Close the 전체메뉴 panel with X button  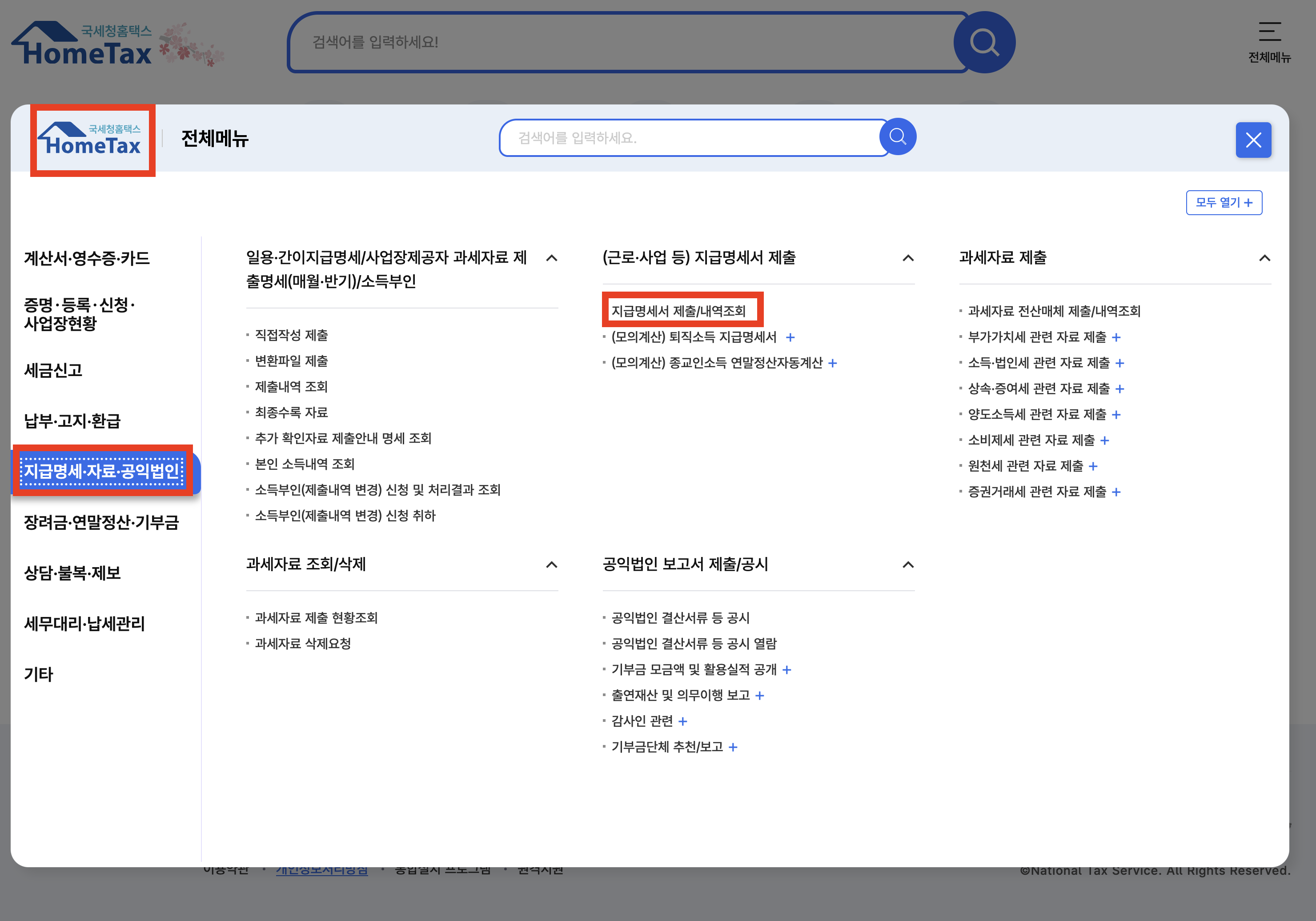click(1253, 140)
